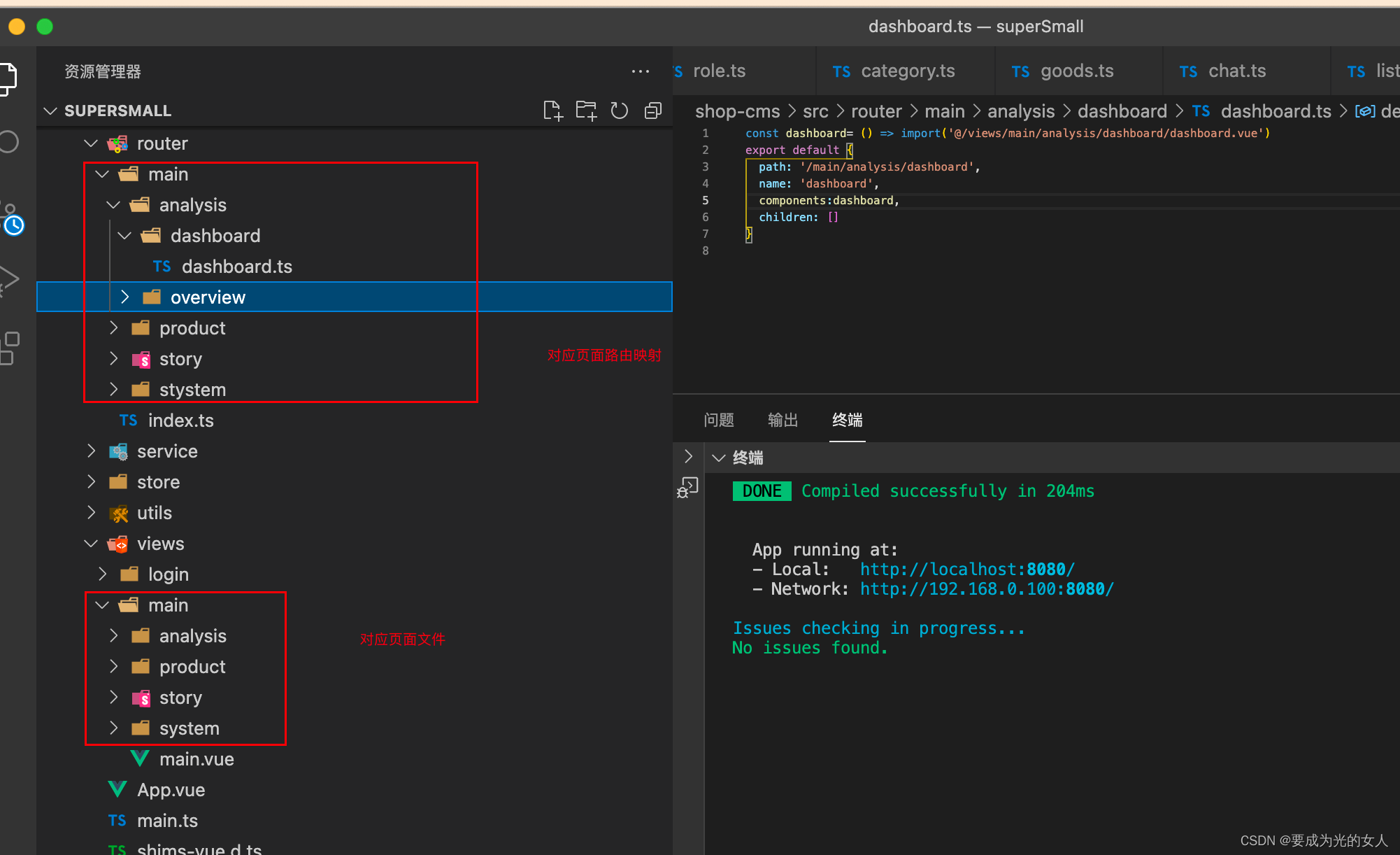Open the explorer's three-dots more actions menu
The image size is (1400, 855).
pos(640,71)
